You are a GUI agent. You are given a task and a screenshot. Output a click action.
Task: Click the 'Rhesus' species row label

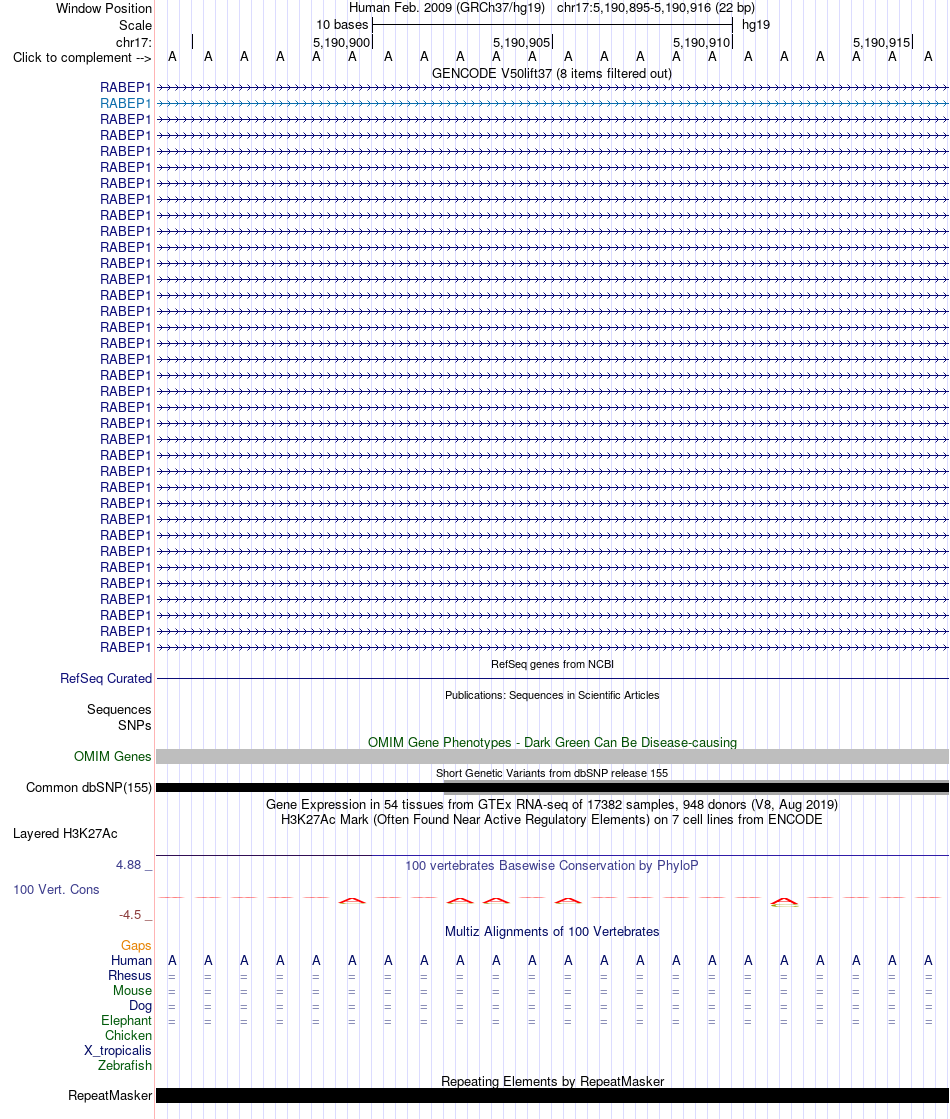(130, 976)
